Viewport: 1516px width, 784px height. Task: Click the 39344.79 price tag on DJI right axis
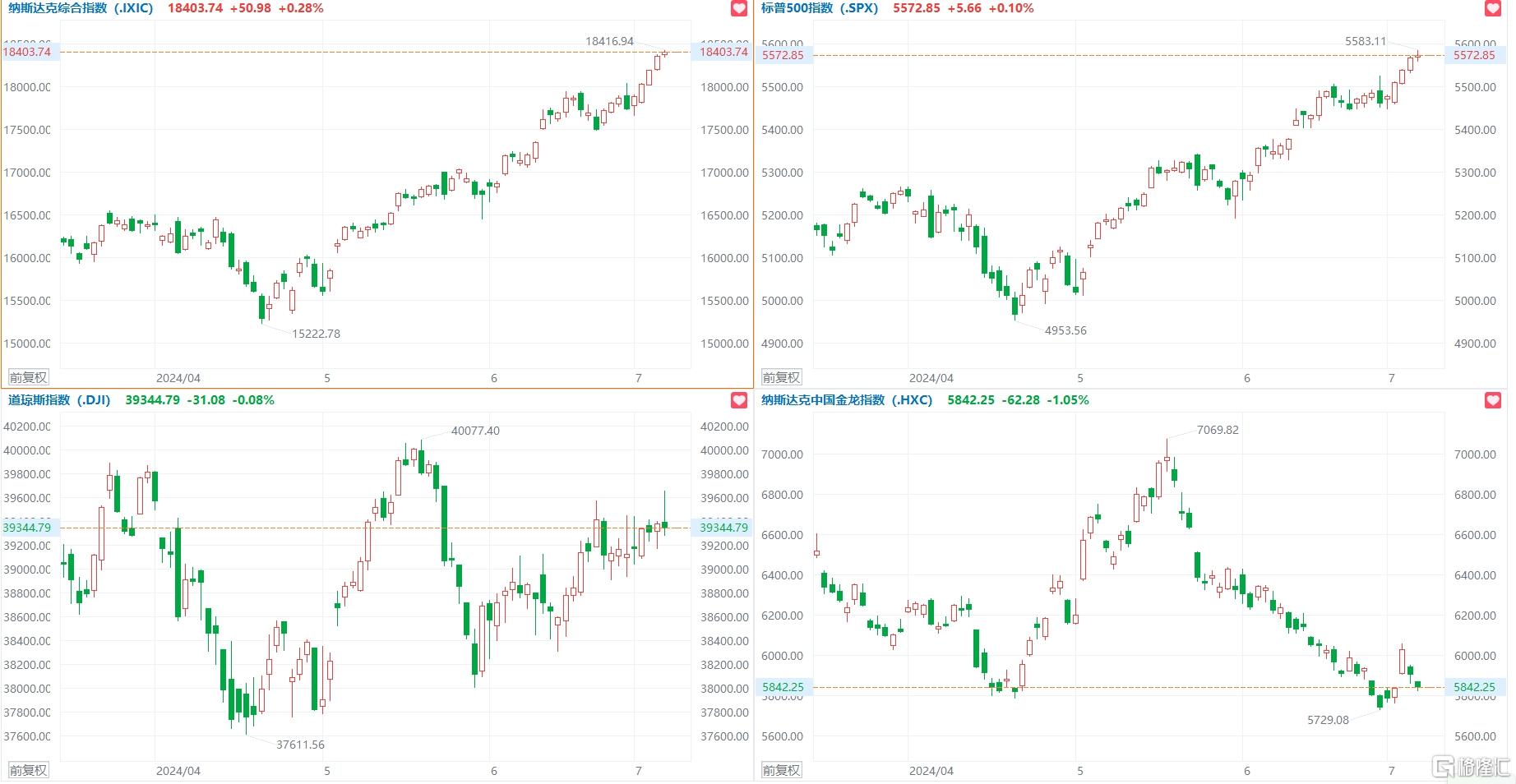click(723, 528)
